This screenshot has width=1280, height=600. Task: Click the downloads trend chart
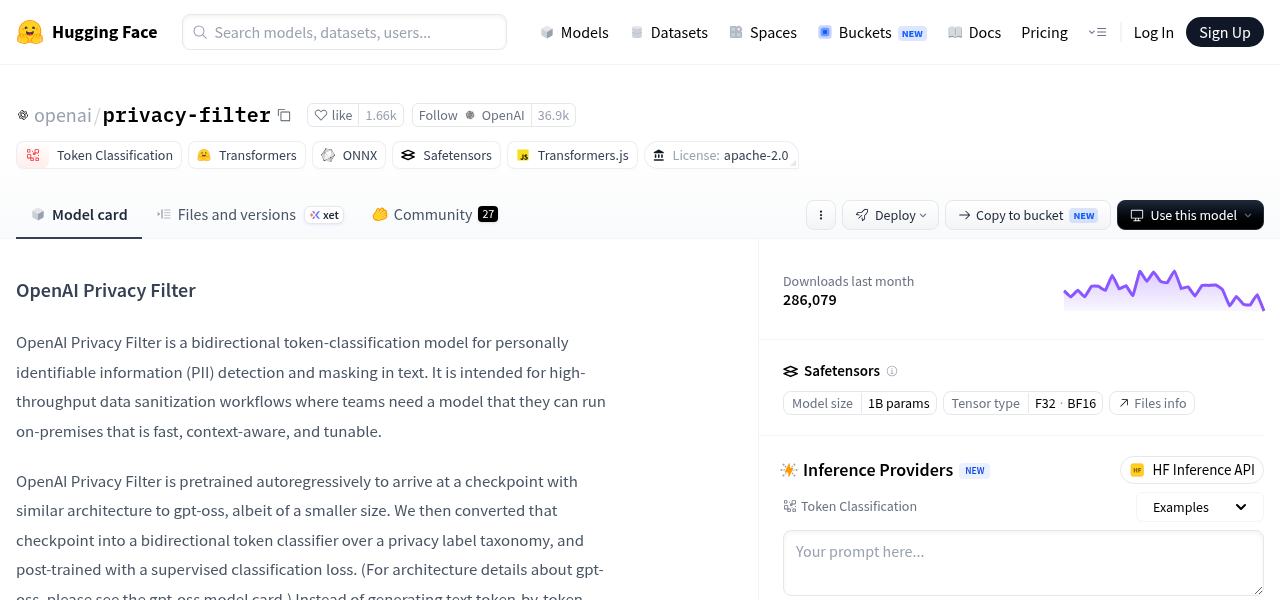tap(1164, 290)
